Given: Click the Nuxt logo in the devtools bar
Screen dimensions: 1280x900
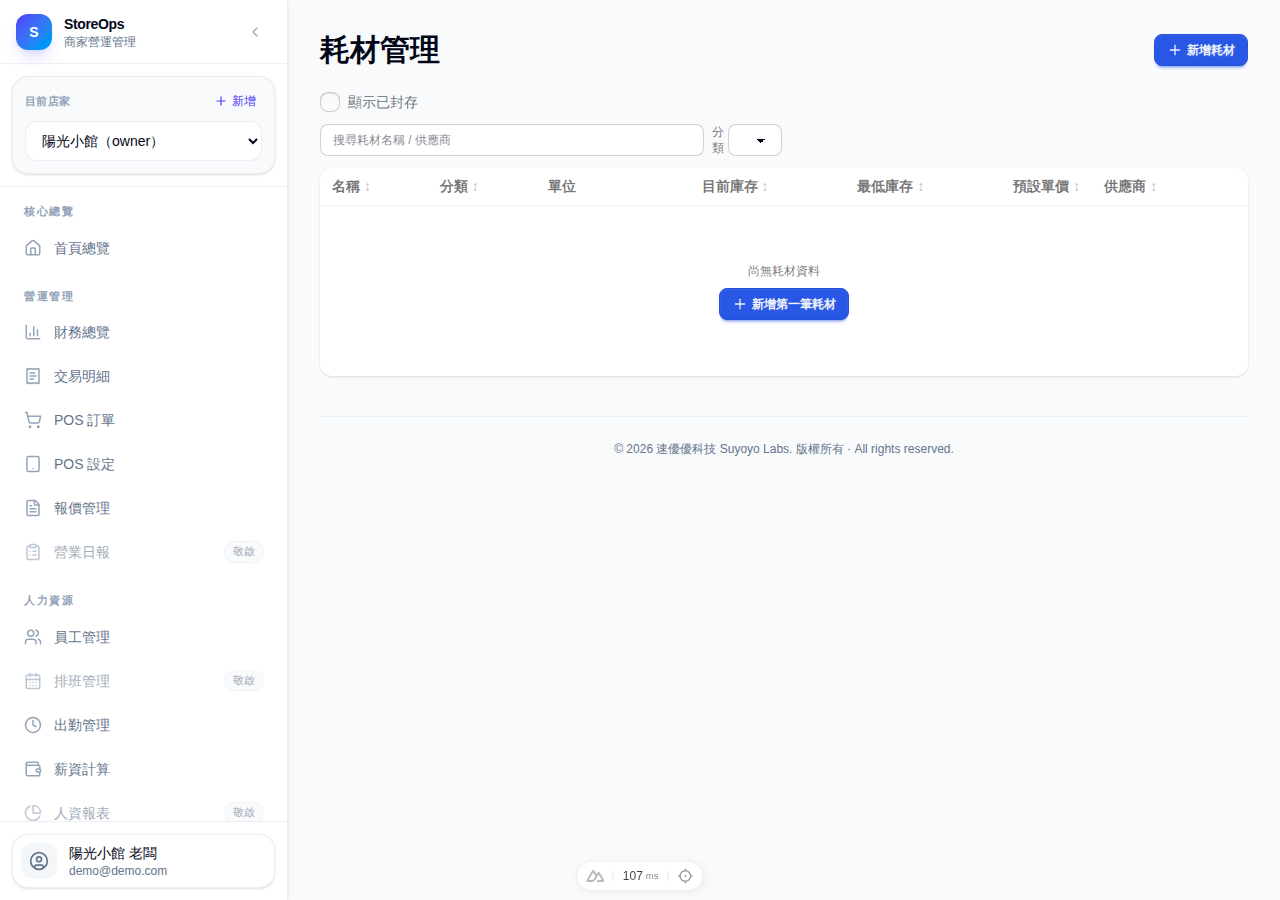Looking at the screenshot, I should coord(595,876).
